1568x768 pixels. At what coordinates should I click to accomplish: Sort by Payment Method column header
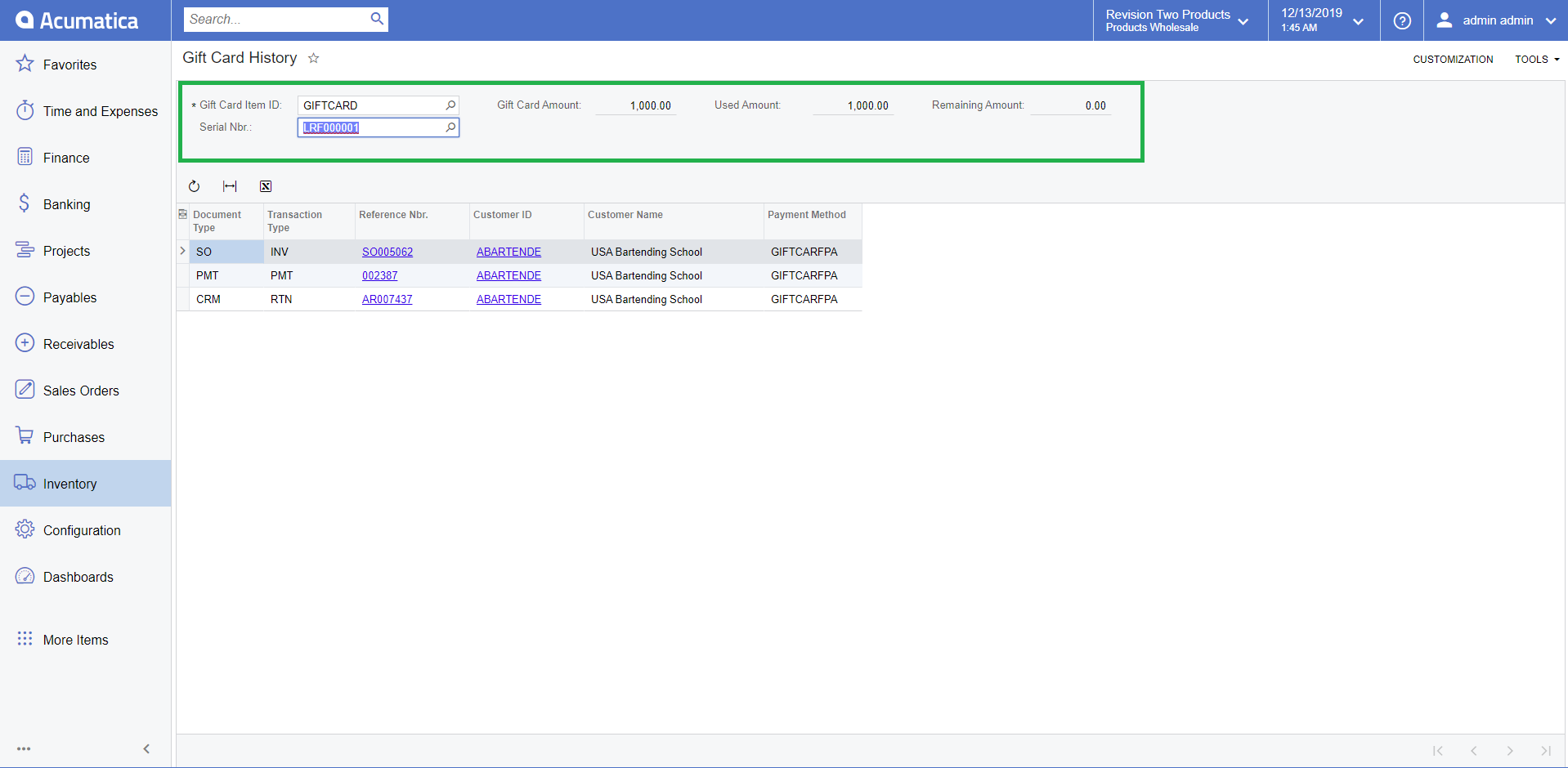coord(813,221)
